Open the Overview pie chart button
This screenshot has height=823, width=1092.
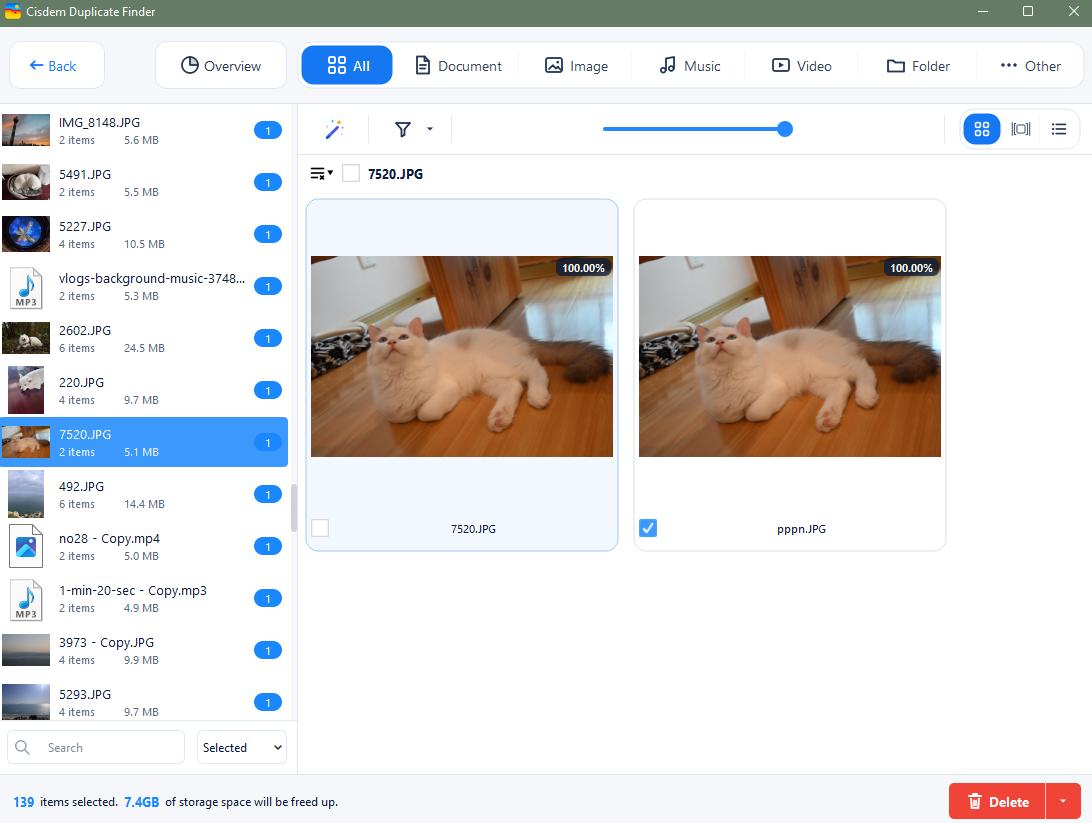tap(221, 65)
